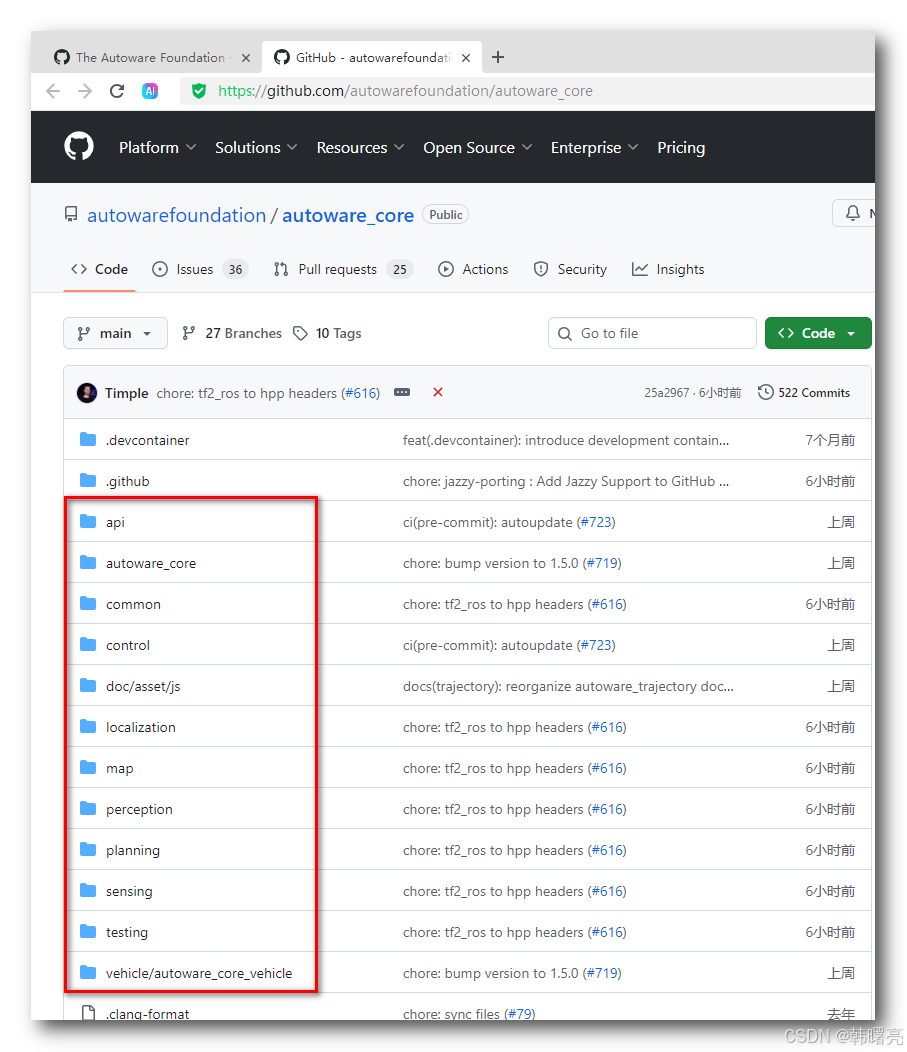Open the perception folder

139,809
